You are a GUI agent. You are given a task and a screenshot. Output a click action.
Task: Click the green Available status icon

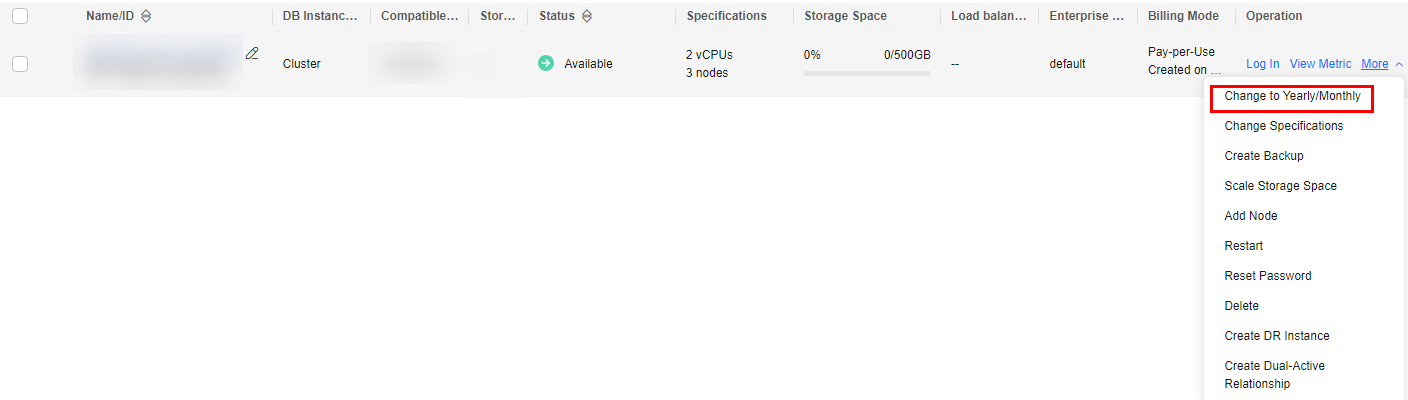click(546, 63)
